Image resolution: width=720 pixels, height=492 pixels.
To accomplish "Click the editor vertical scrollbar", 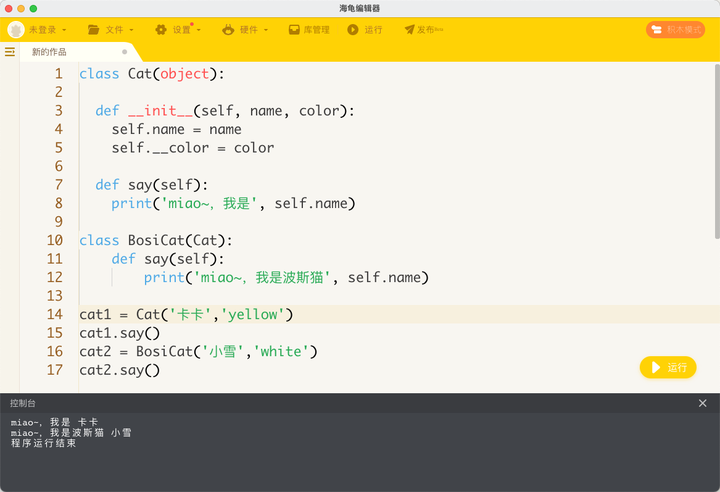I will (x=717, y=152).
